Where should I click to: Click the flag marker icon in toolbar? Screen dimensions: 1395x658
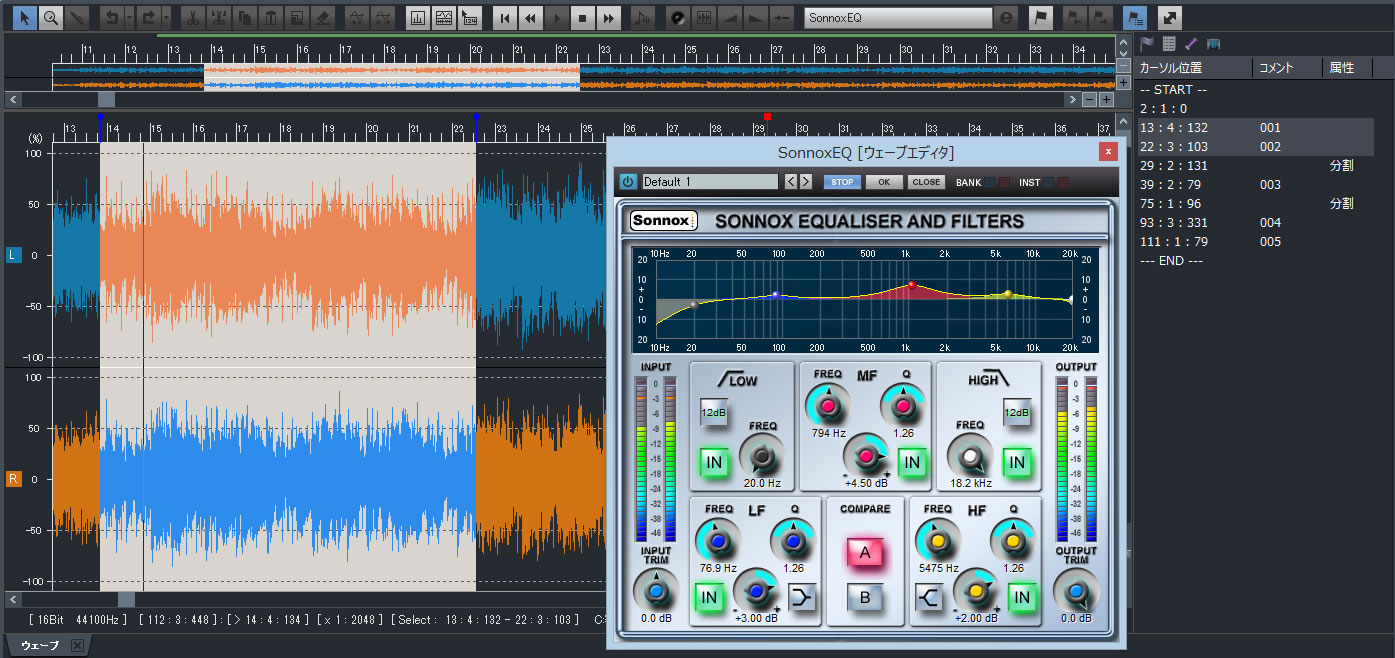(x=1041, y=18)
